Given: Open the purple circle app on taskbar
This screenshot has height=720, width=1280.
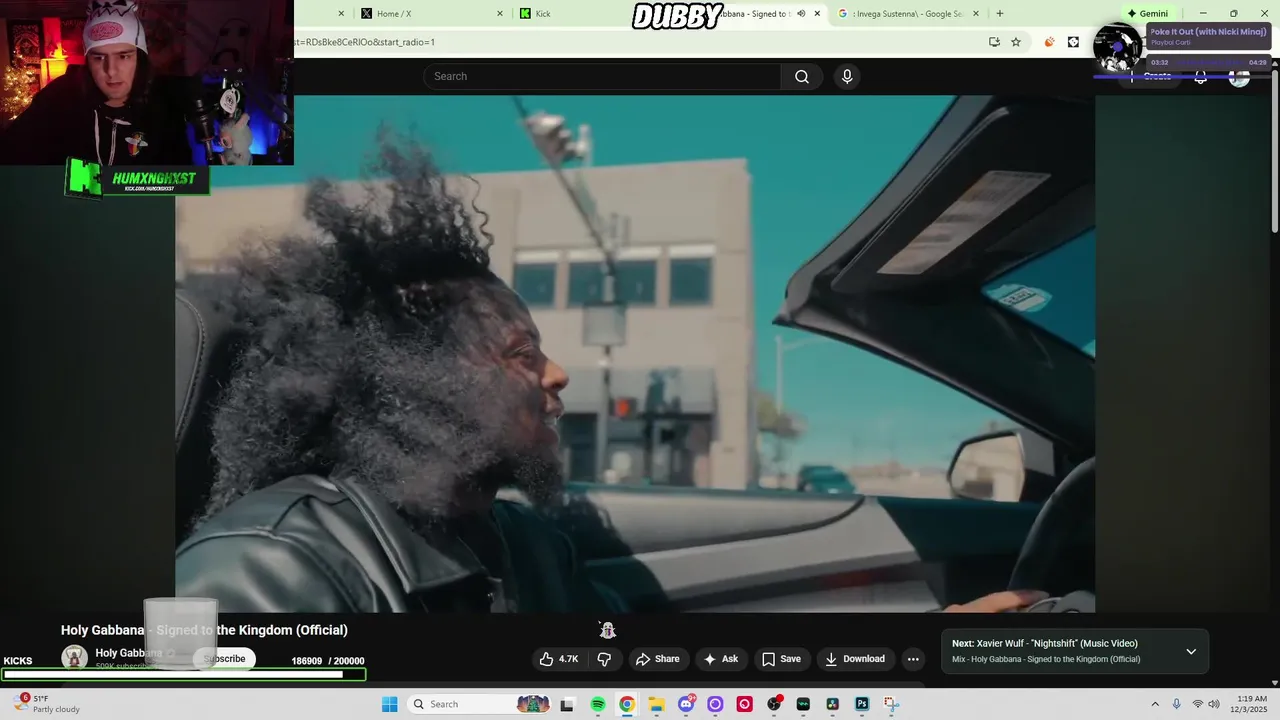Looking at the screenshot, I should pos(715,704).
